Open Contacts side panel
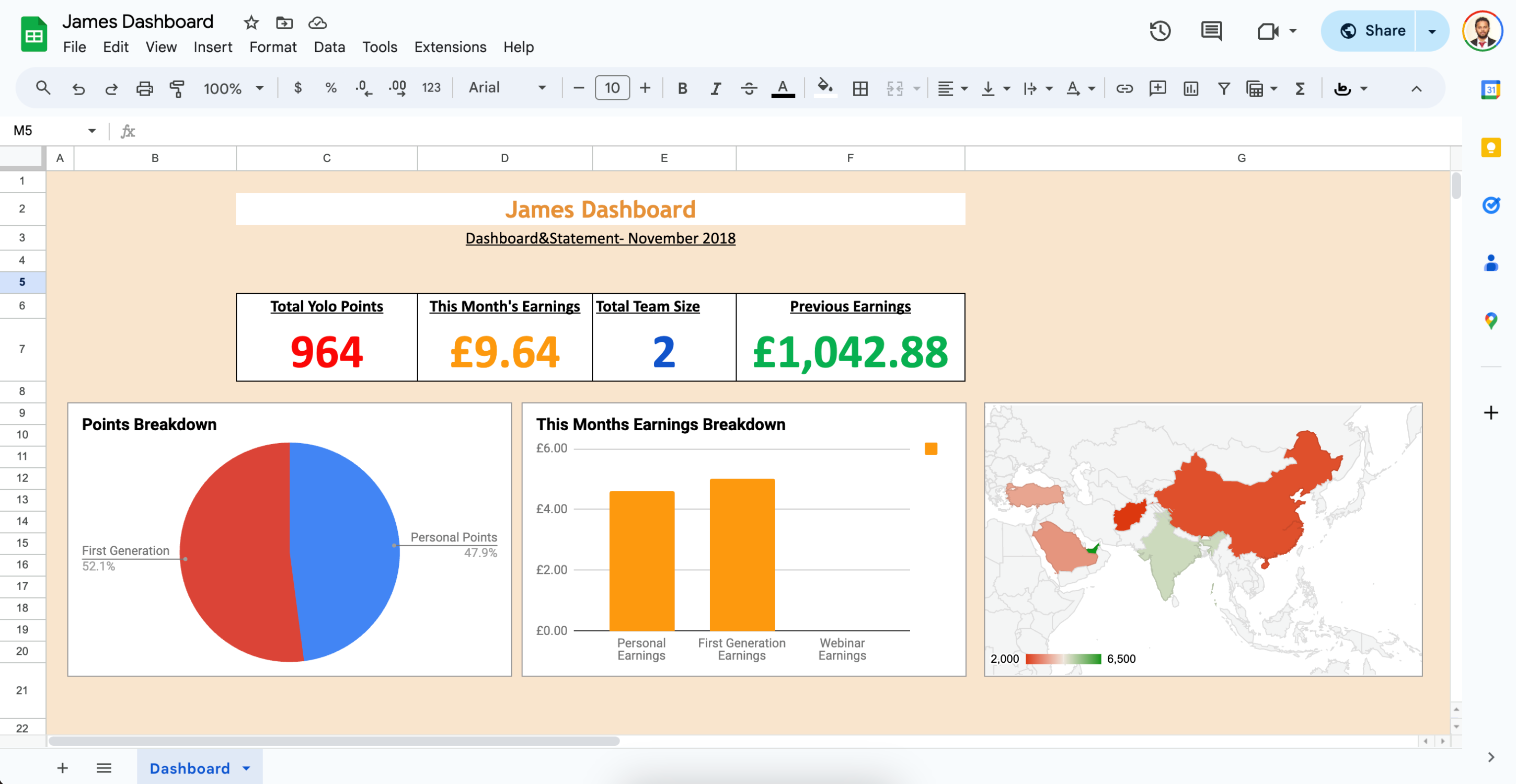 [x=1490, y=262]
